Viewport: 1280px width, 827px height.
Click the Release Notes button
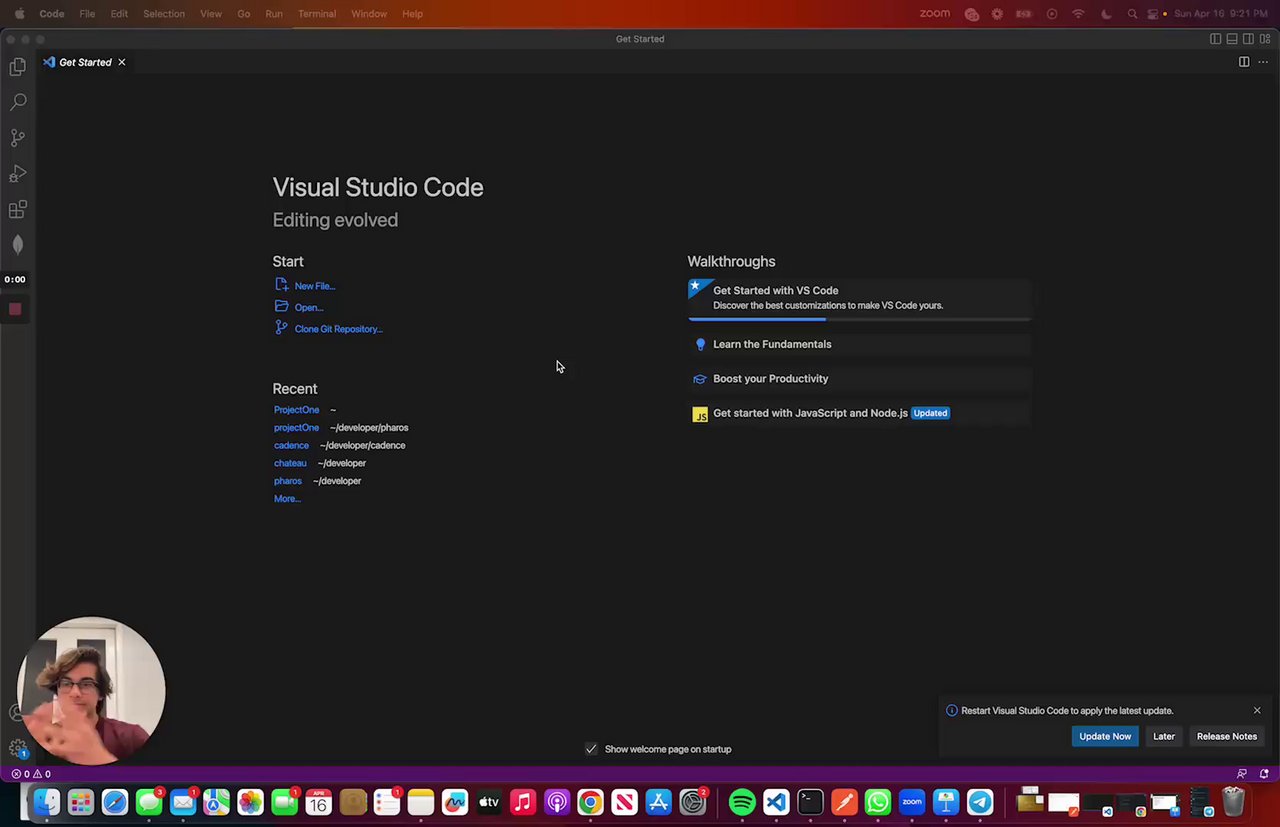pyautogui.click(x=1227, y=736)
